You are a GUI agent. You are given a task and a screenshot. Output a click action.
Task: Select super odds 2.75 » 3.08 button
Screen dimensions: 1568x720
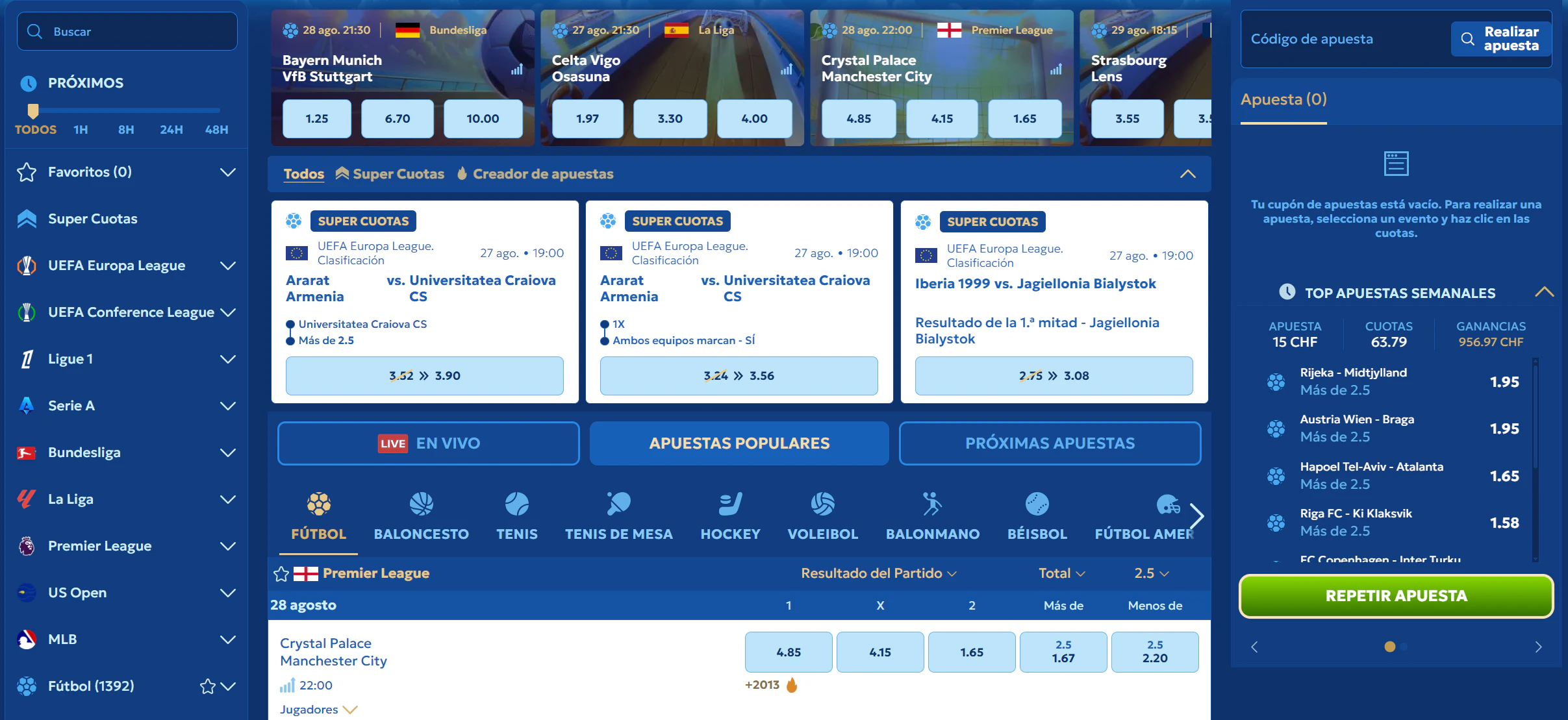(1054, 376)
